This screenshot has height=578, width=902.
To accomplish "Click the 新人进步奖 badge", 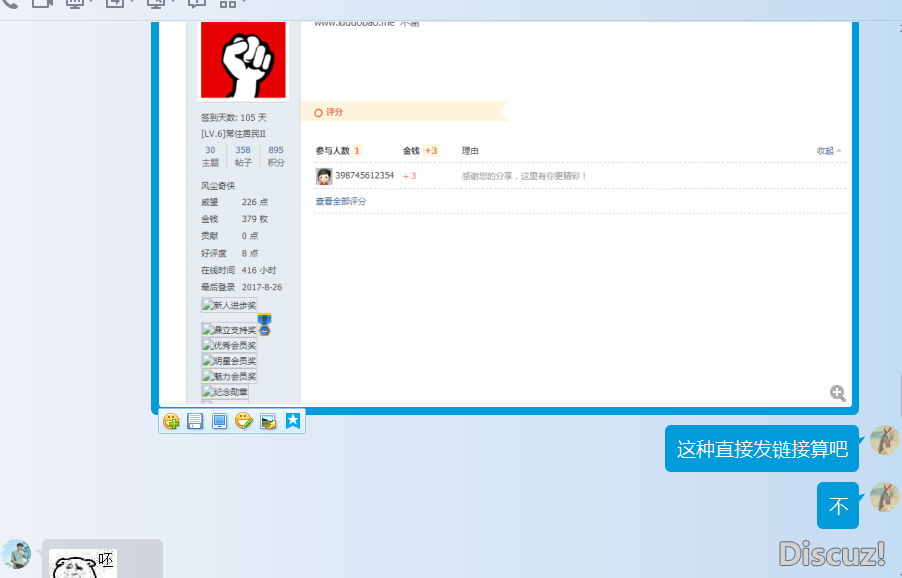I will coord(229,305).
